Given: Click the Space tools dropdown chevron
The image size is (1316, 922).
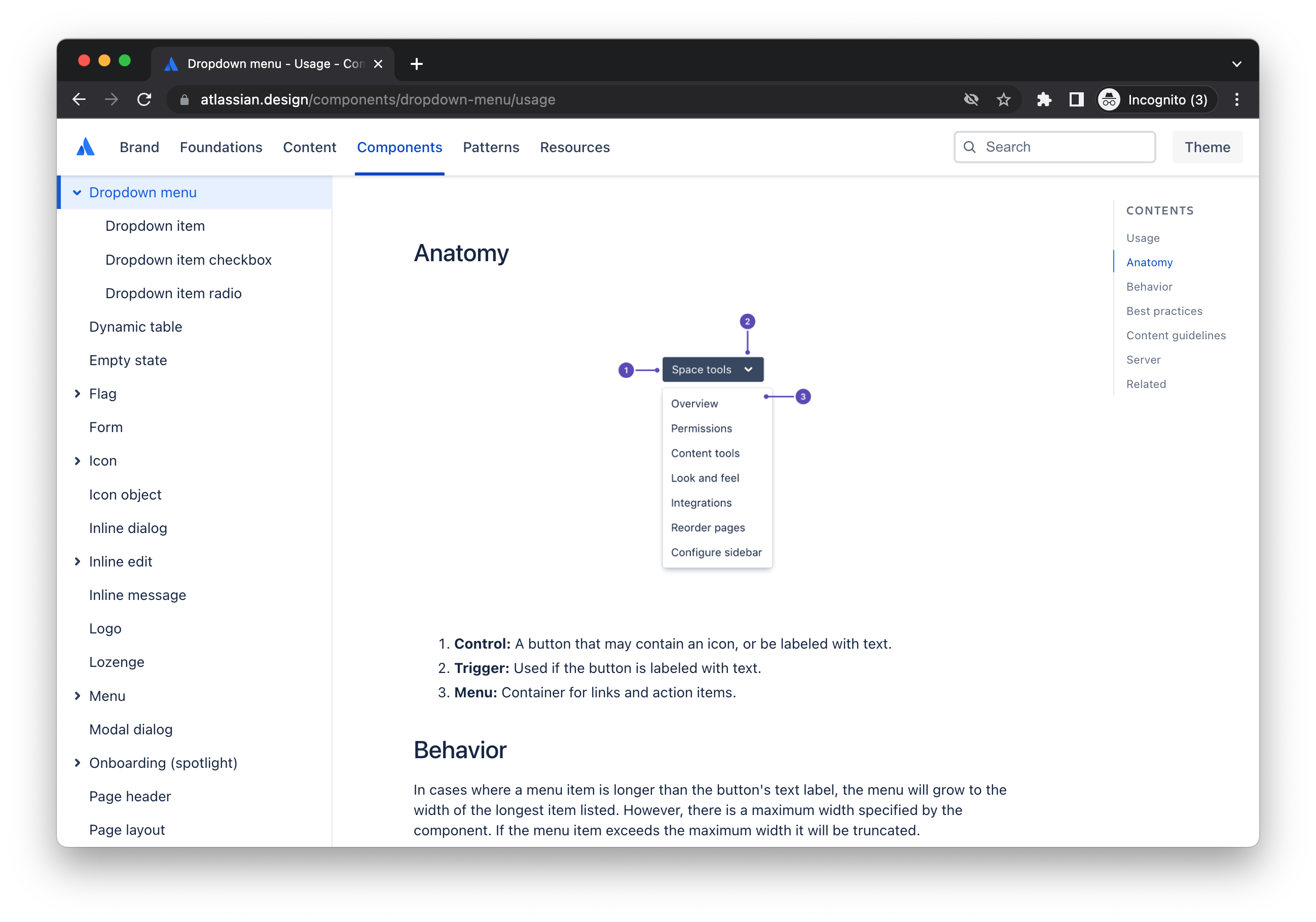Looking at the screenshot, I should point(748,369).
